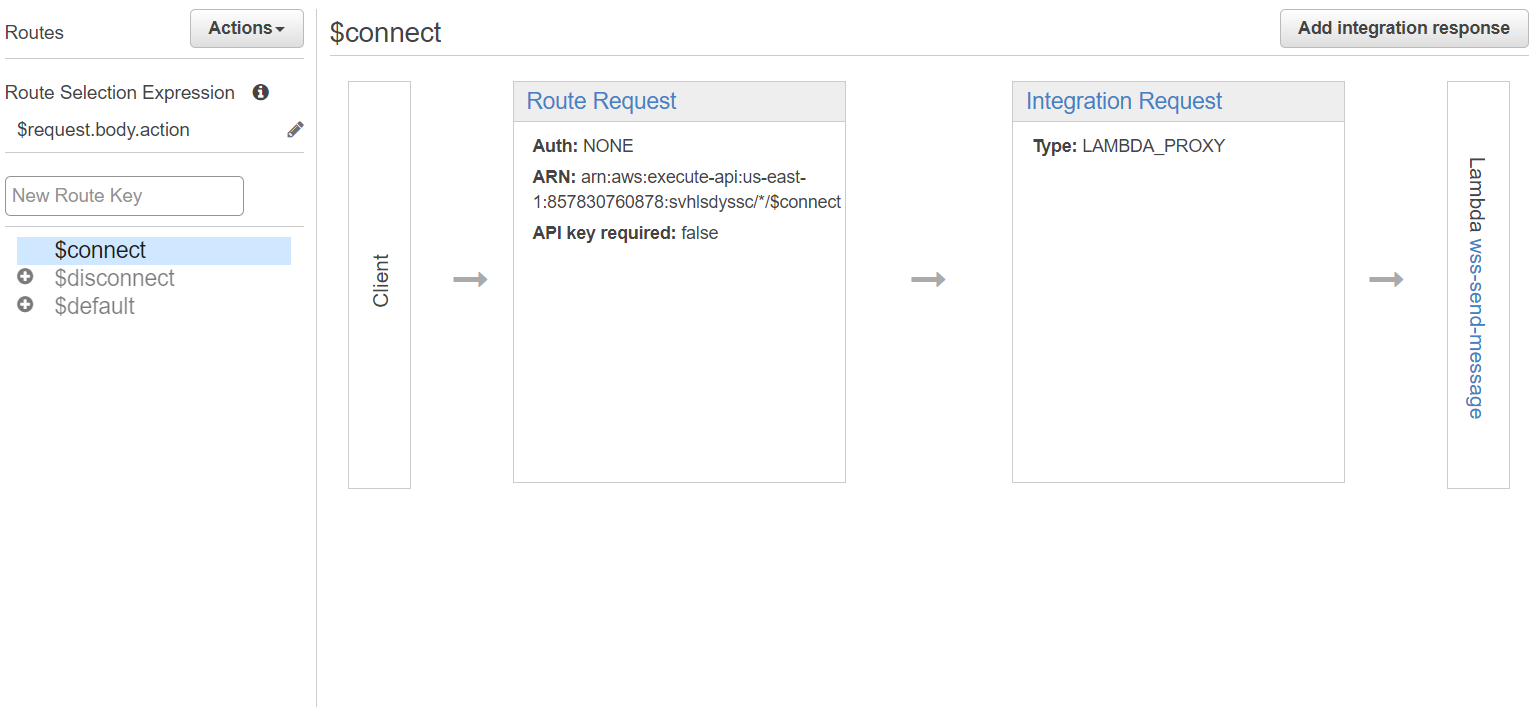The image size is (1540, 707).
Task: Click plus icon beside $disconnect route
Action: pos(25,277)
